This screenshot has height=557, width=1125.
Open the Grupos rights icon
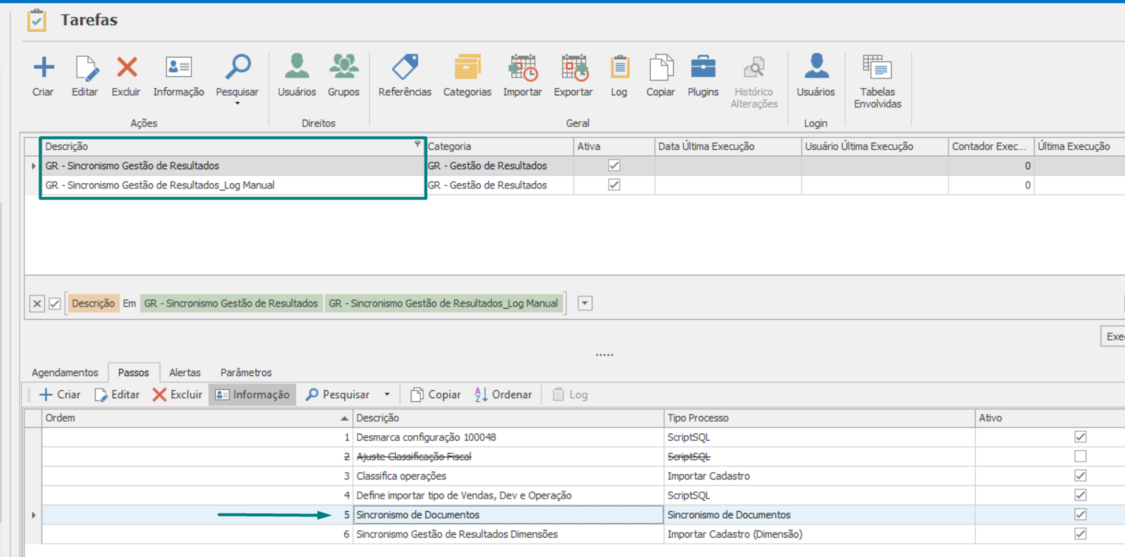tap(343, 68)
